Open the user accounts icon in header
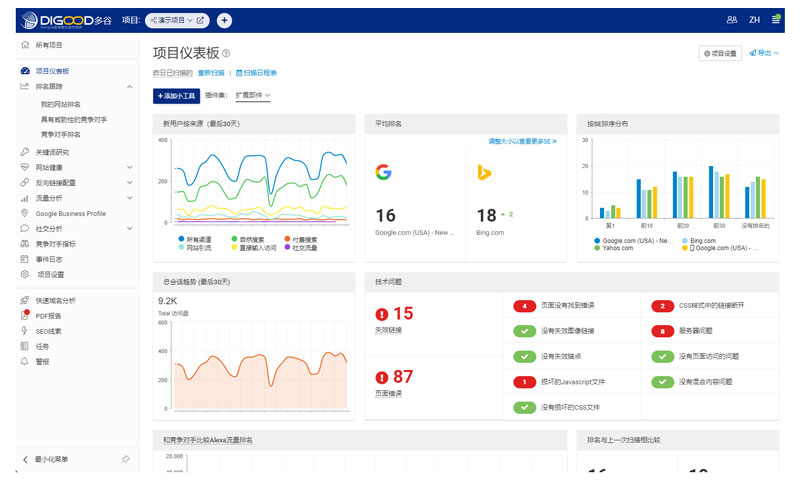Screen dimensions: 800x486 (x=732, y=20)
